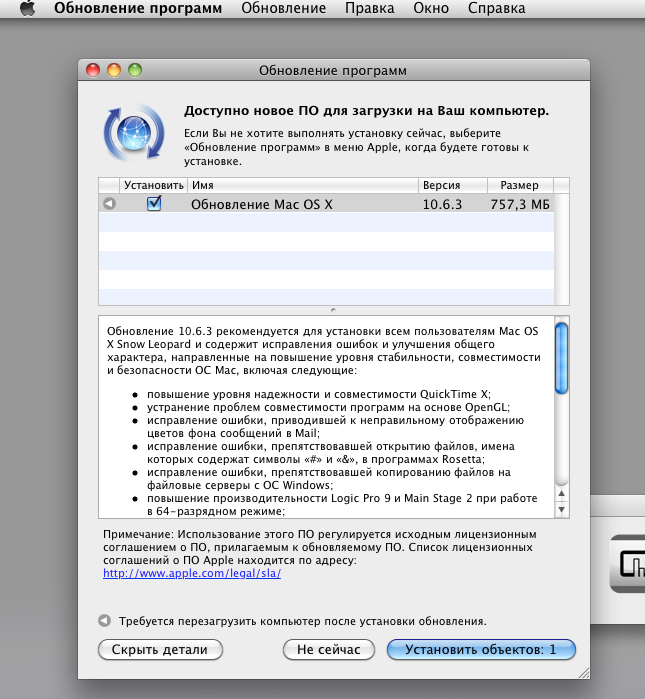Image resolution: width=645 pixels, height=699 pixels.
Task: Click Не сейчас button
Action: pyautogui.click(x=329, y=650)
